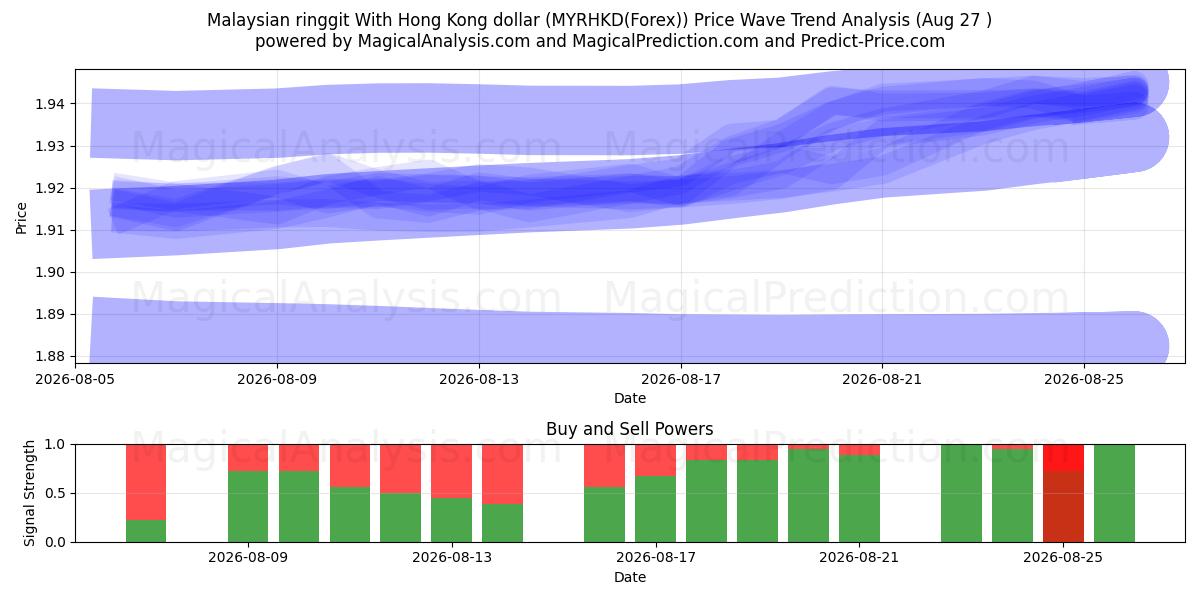Click the 1.89 price tick label

click(51, 314)
